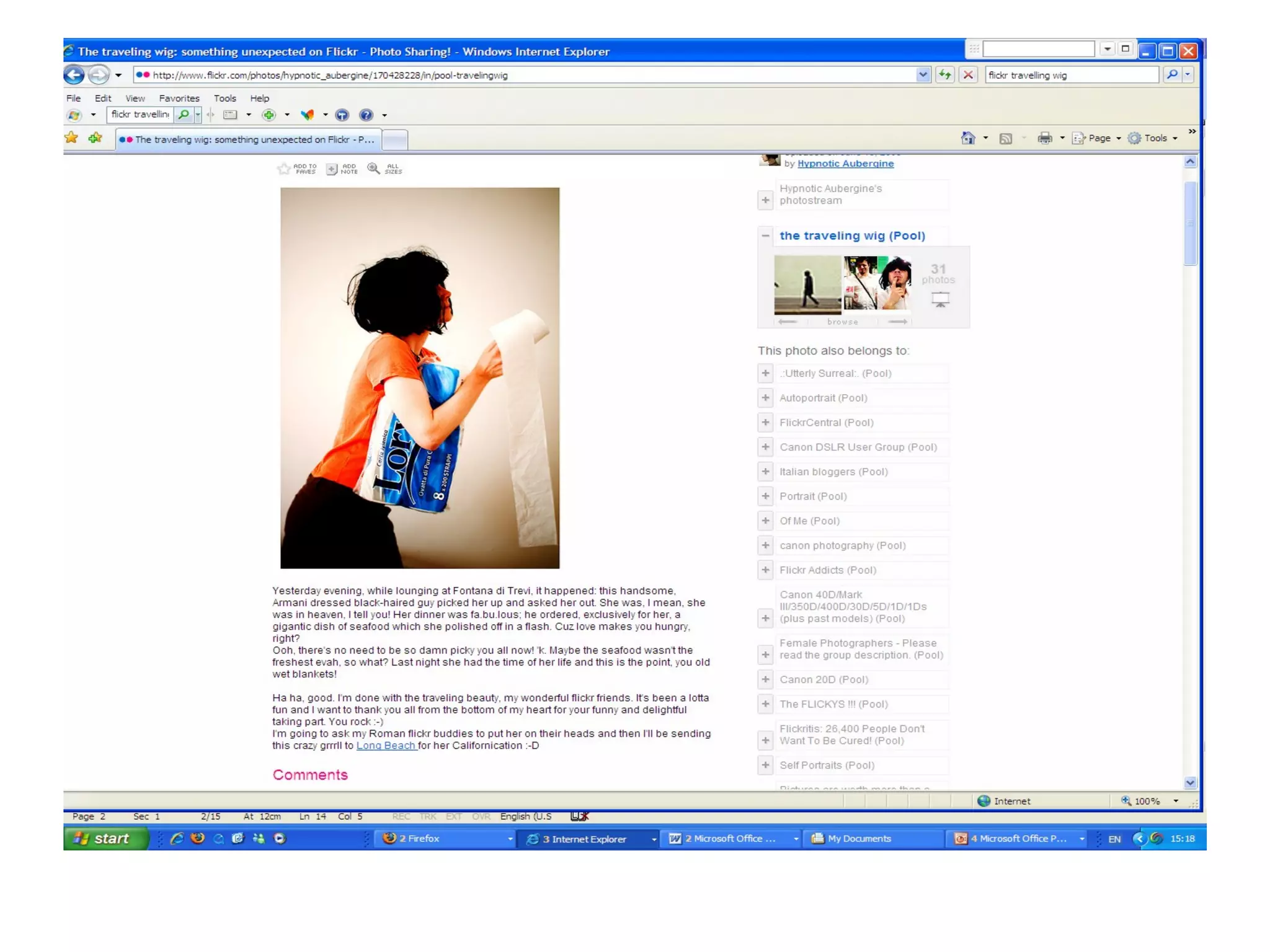The width and height of the screenshot is (1270, 952).
Task: Follow the Long Beach link
Action: (385, 746)
